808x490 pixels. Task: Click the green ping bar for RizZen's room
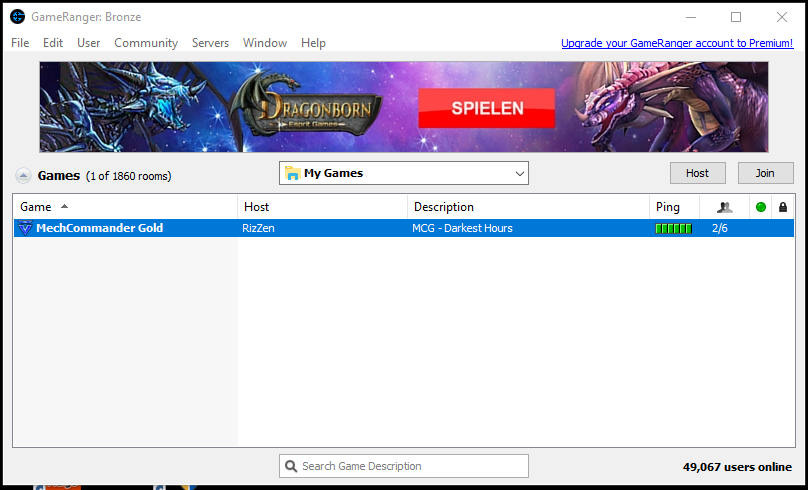point(674,228)
